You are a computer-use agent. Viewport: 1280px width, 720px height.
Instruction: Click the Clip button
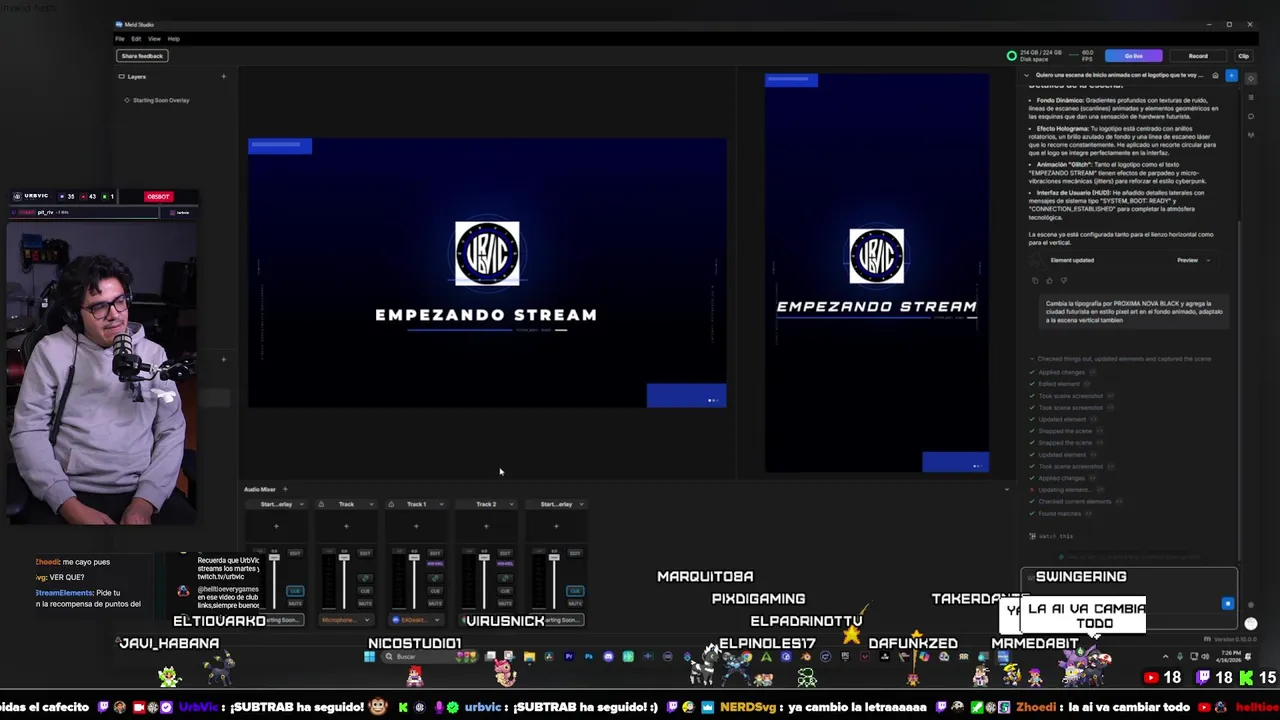(x=1243, y=56)
